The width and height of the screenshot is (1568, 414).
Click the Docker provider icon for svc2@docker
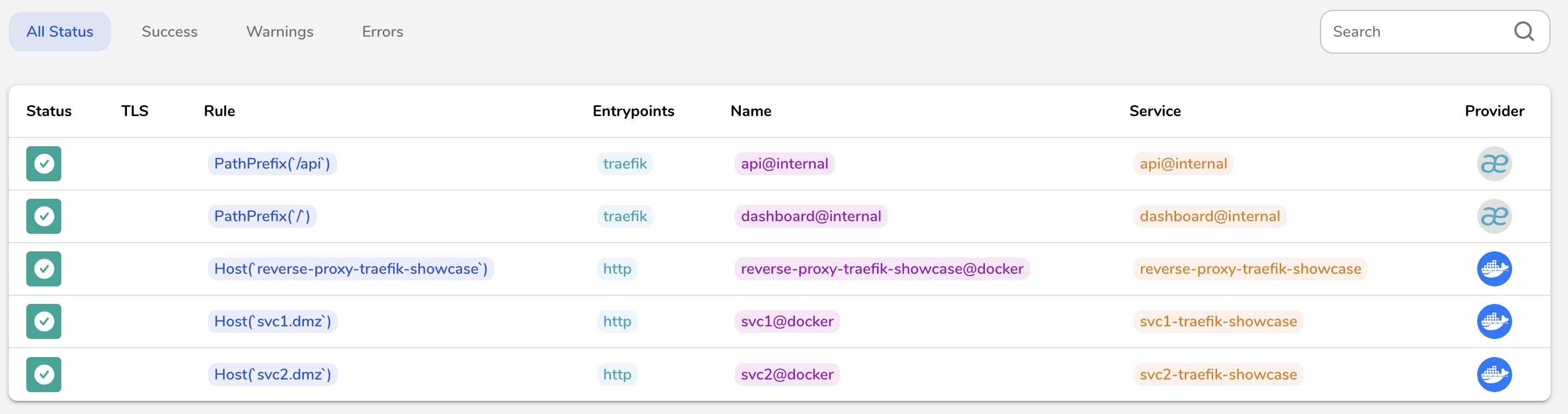coord(1494,375)
